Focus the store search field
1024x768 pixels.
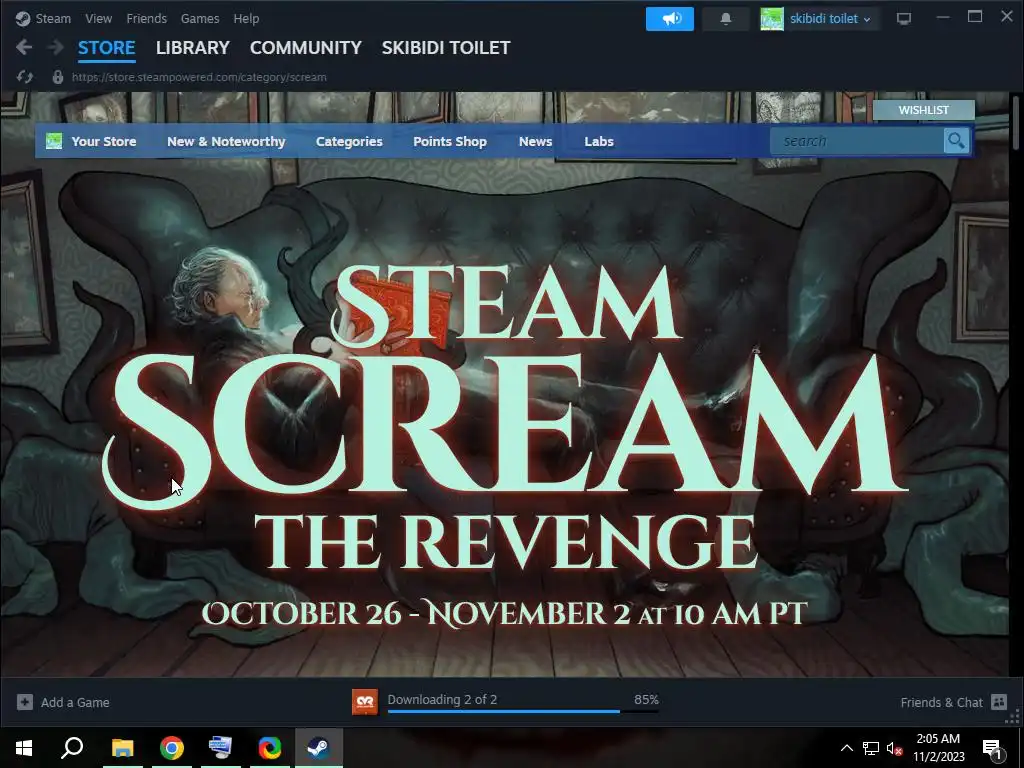click(x=857, y=141)
